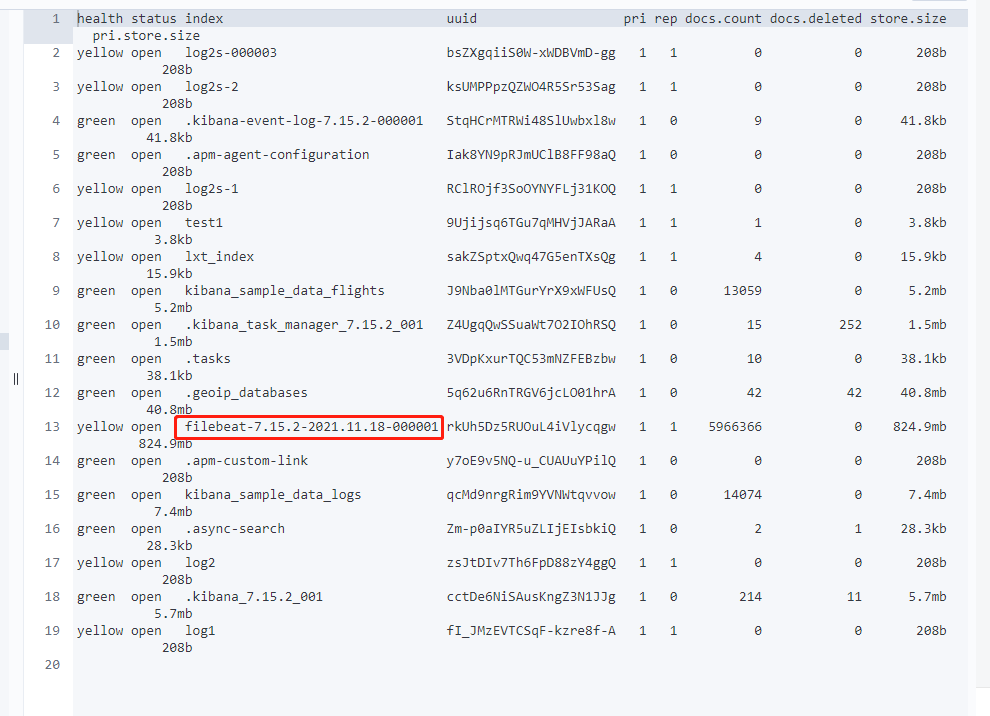Select index name log2s-2

[x=212, y=87]
